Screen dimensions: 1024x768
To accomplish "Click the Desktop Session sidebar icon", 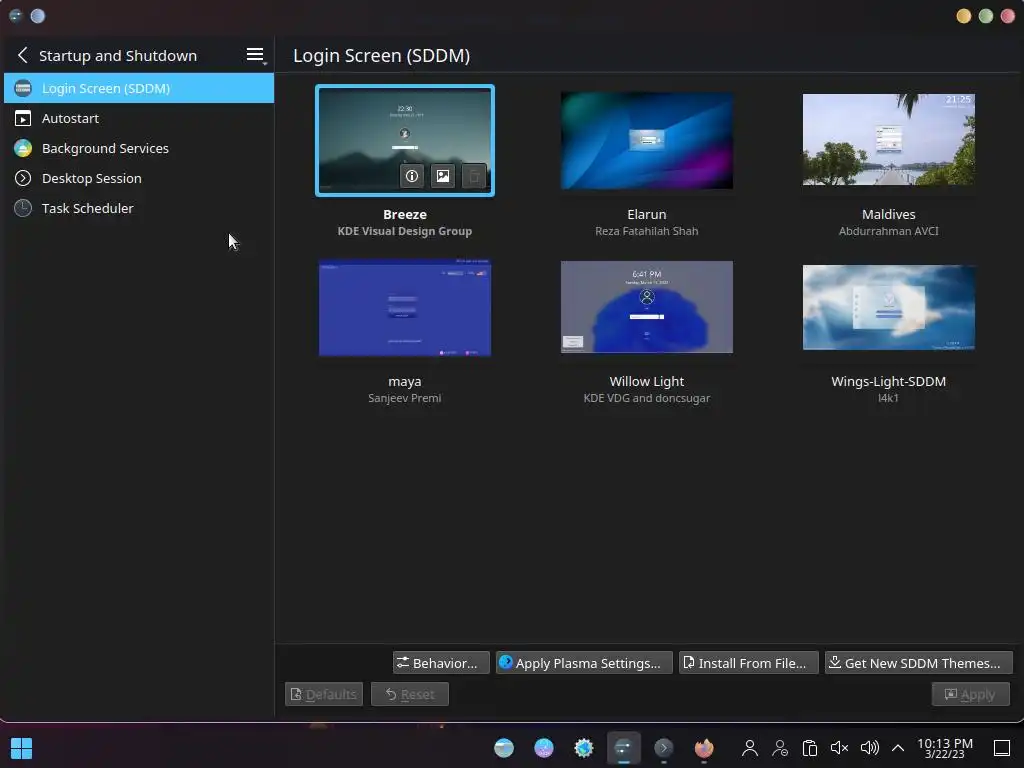I will coord(23,178).
